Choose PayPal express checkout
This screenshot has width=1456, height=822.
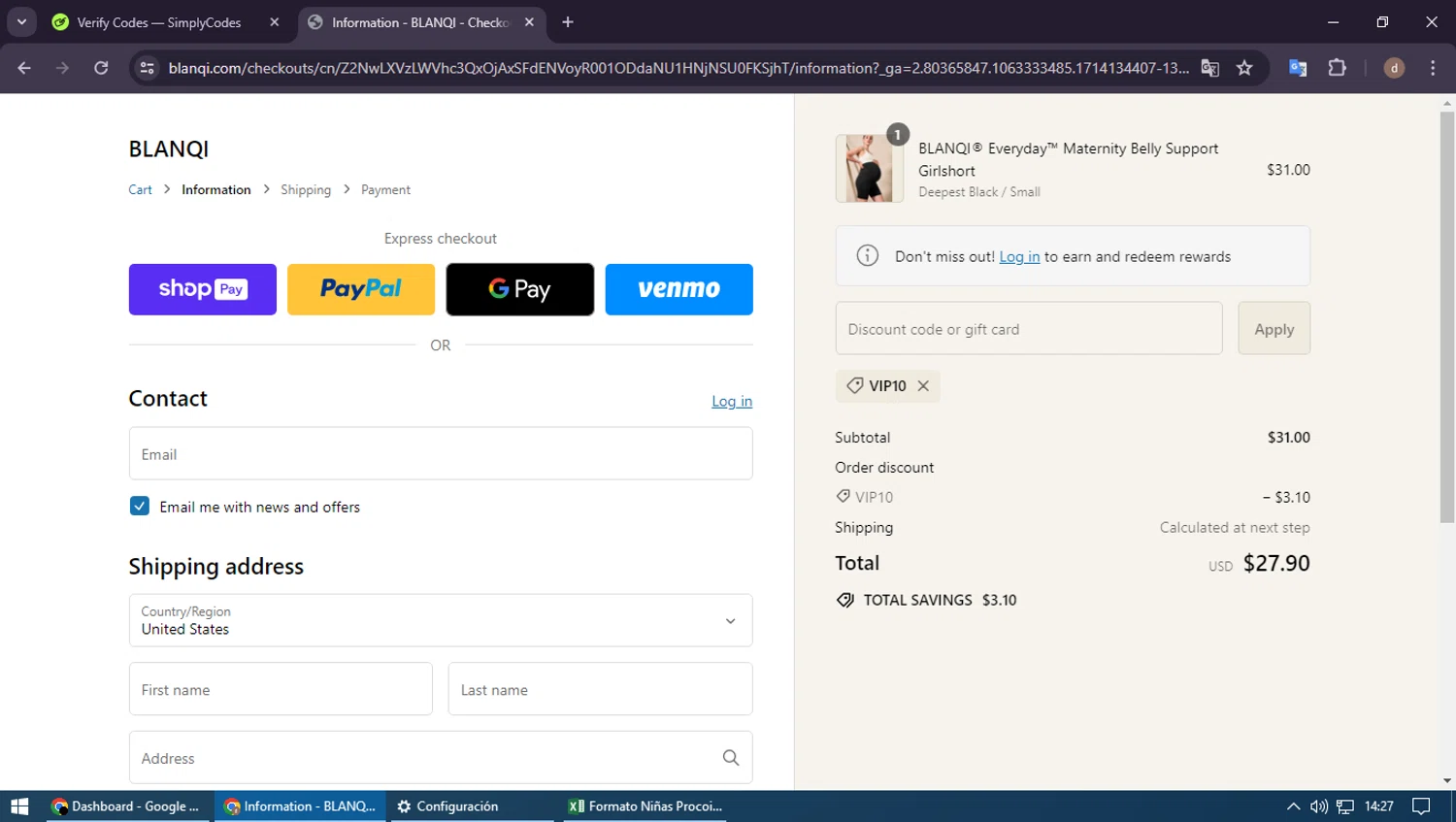tap(361, 289)
